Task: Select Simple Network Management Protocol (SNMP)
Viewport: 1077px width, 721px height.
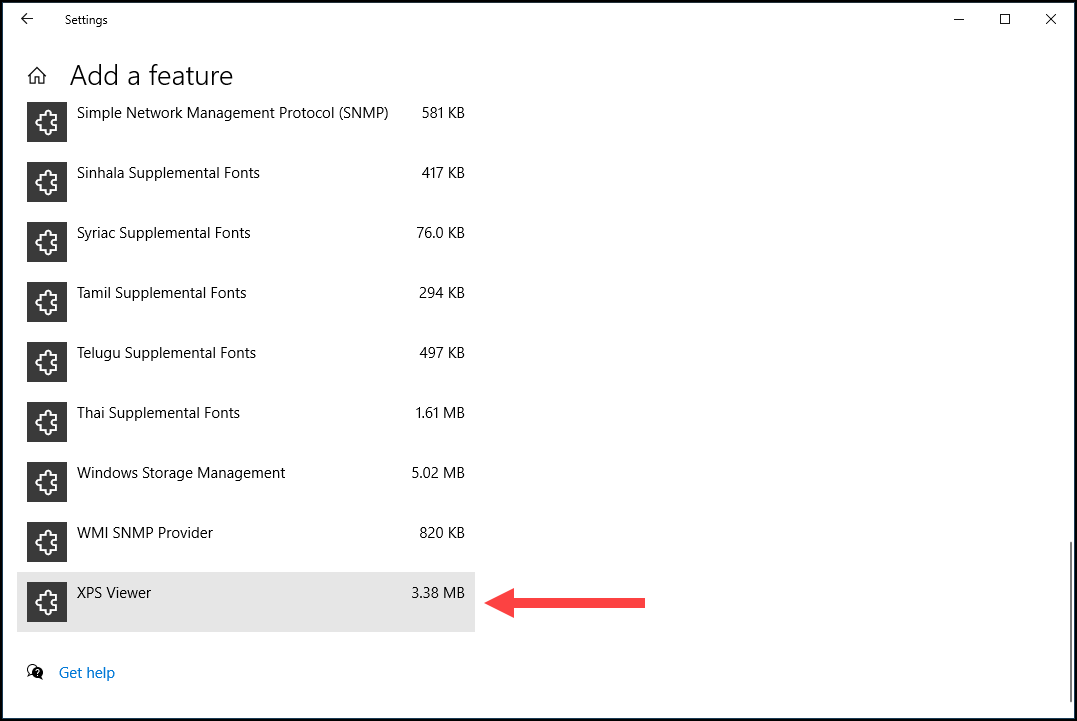Action: pos(232,113)
